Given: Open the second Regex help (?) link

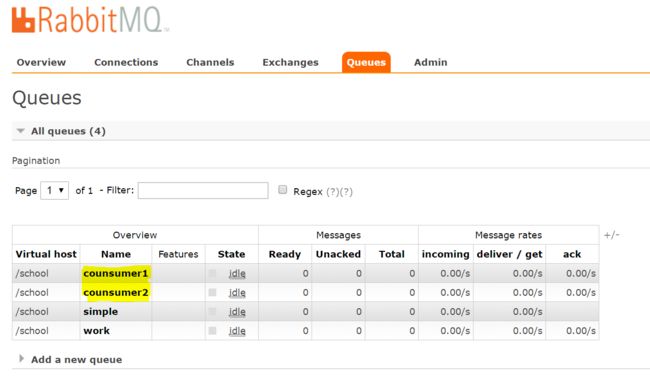Looking at the screenshot, I should [346, 192].
